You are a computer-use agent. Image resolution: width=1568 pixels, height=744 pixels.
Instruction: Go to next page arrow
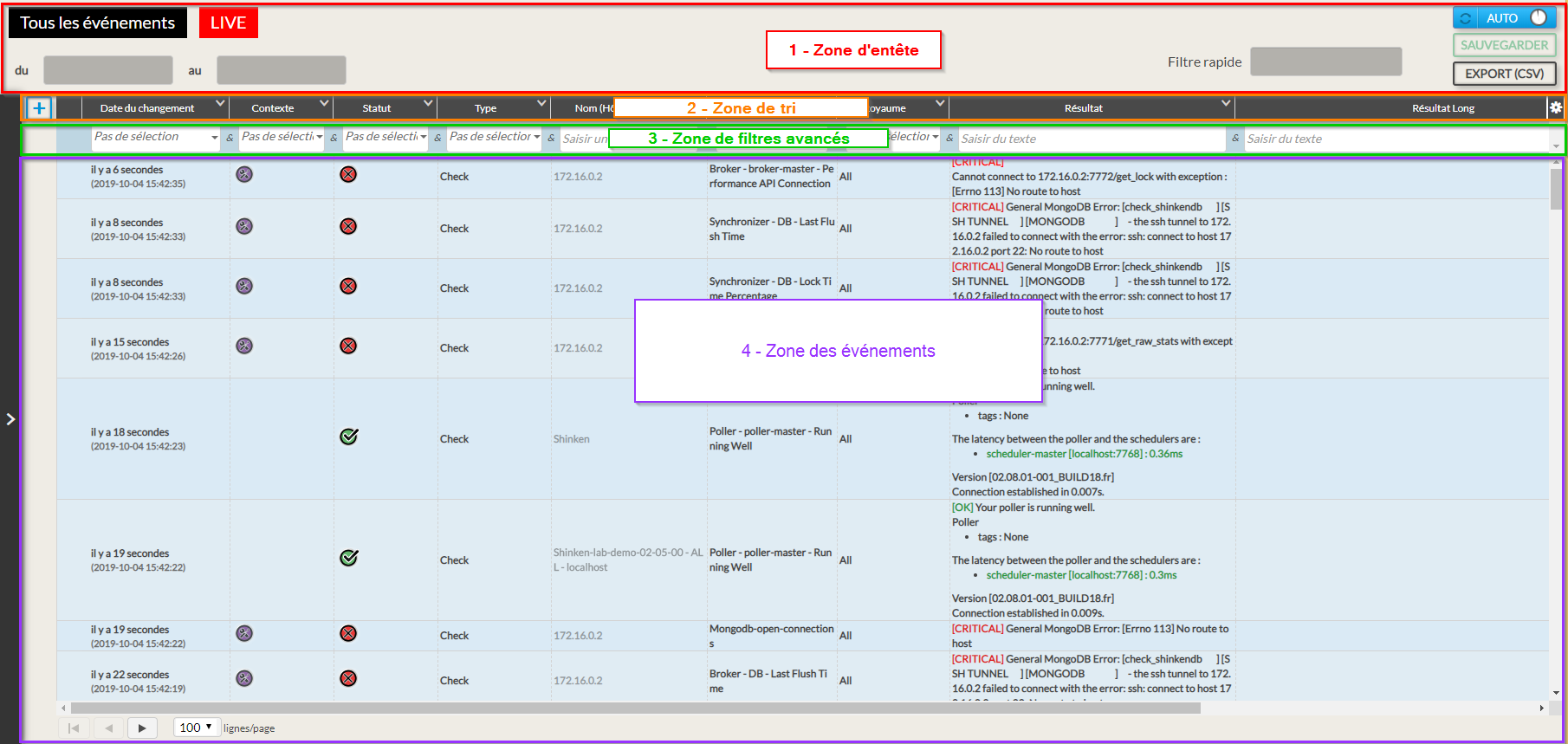coord(142,728)
